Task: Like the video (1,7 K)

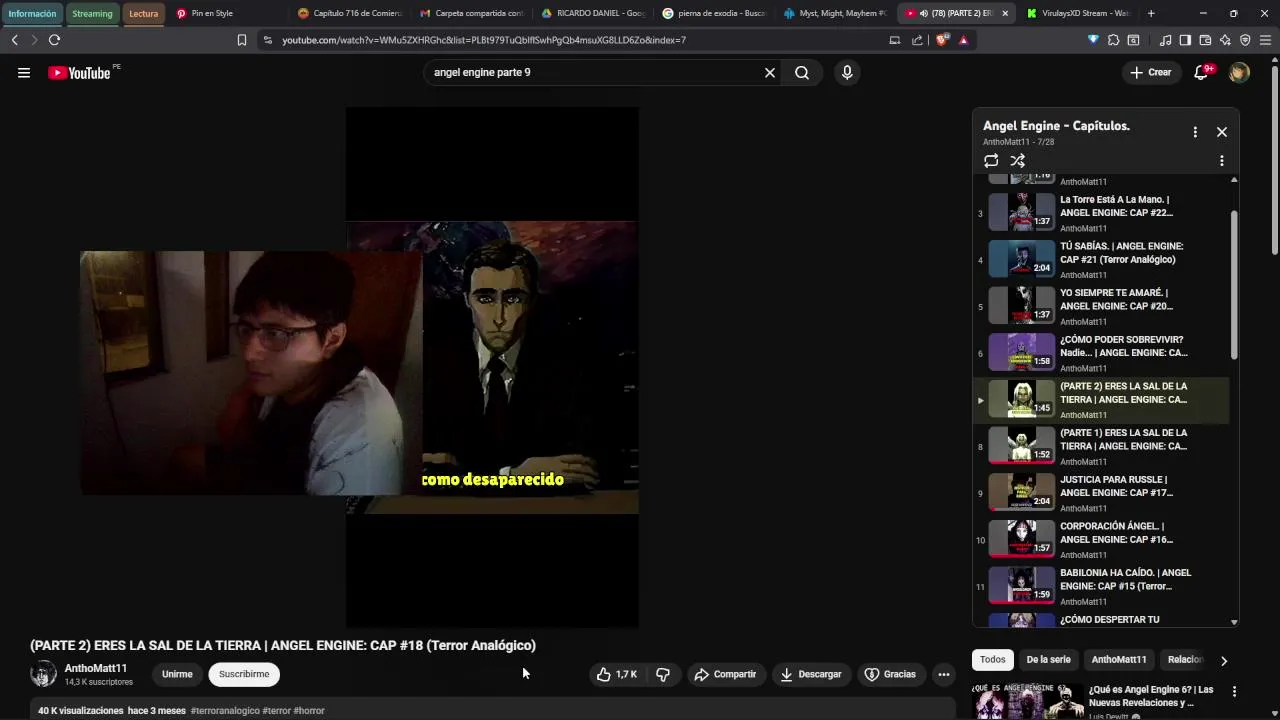Action: tap(617, 674)
